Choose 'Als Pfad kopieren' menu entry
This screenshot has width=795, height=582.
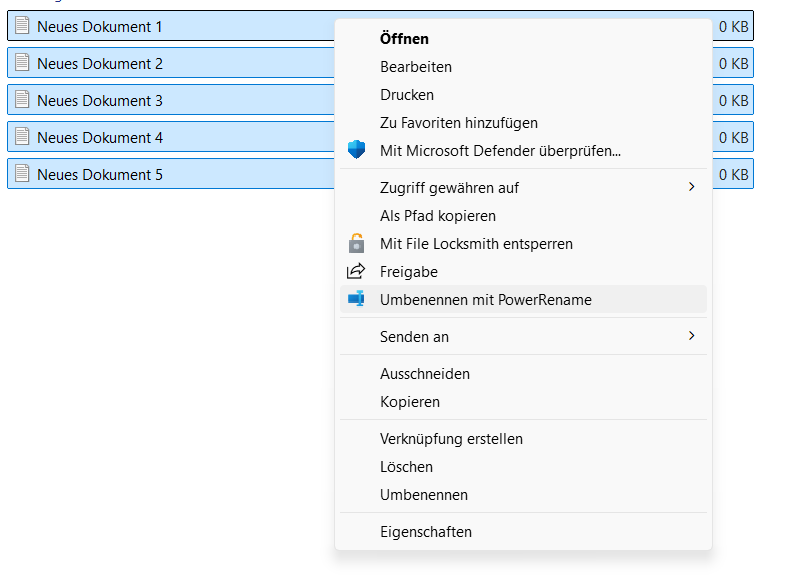click(438, 215)
